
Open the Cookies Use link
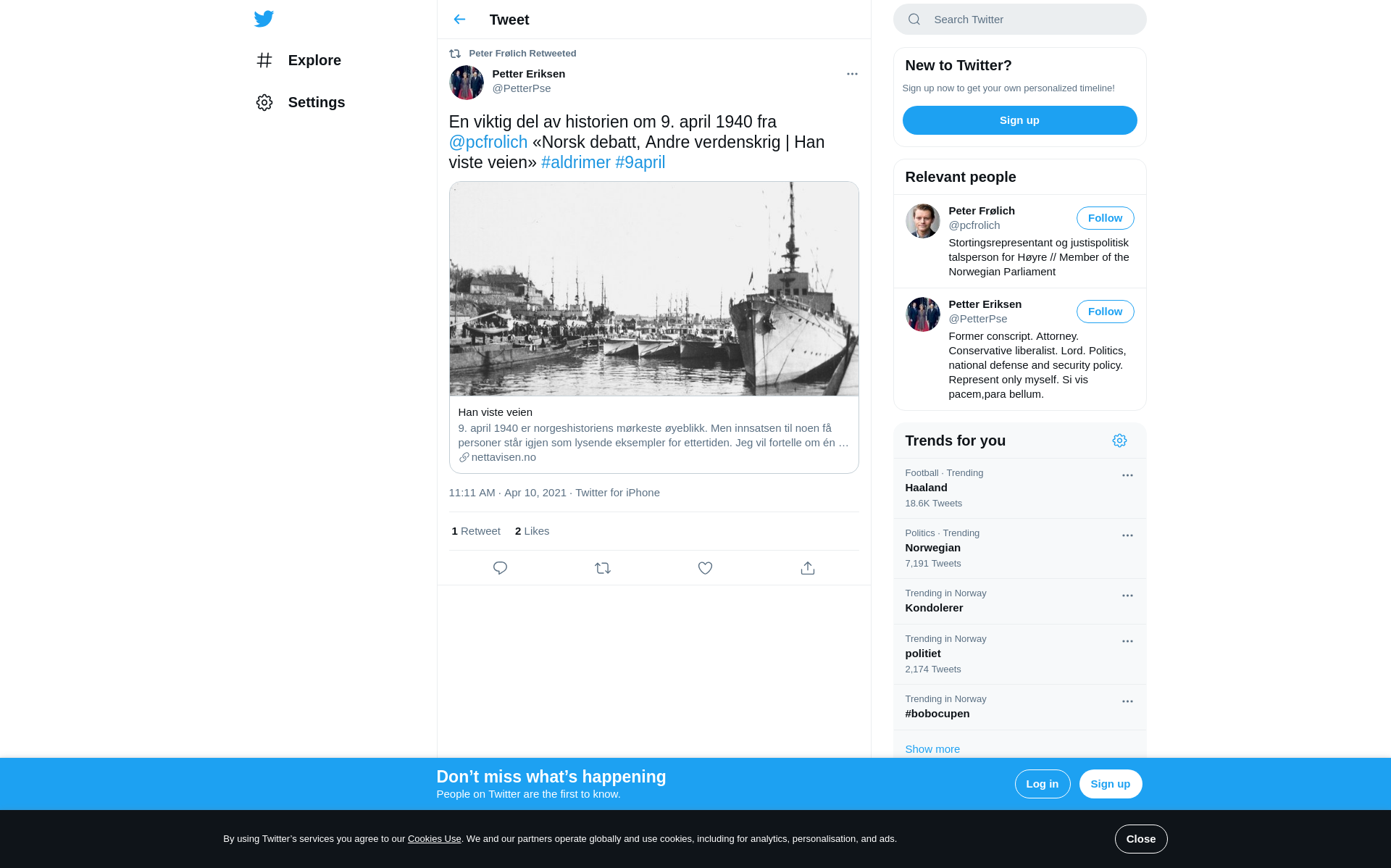435,839
